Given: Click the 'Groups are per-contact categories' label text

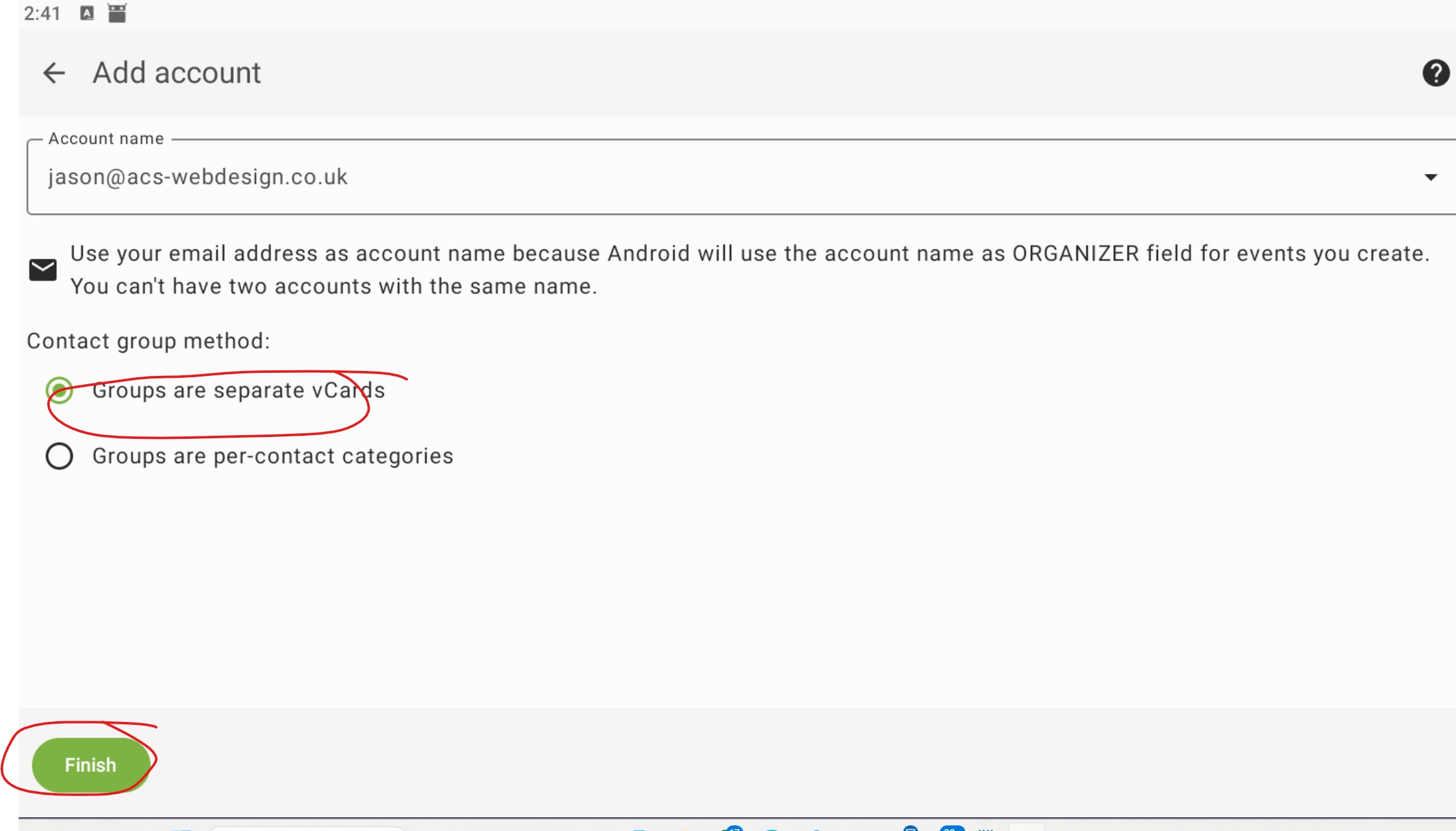Looking at the screenshot, I should (273, 456).
